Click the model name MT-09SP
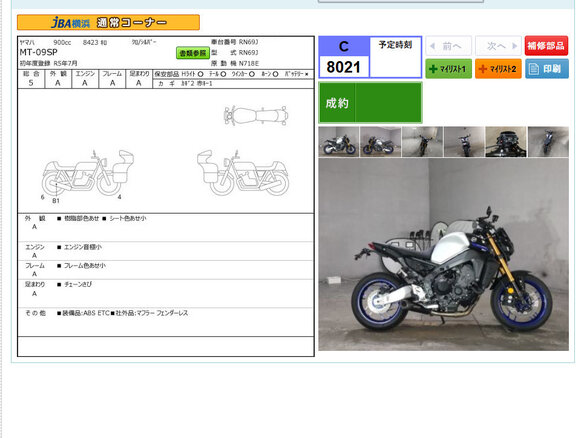584x438 pixels. tap(38, 53)
